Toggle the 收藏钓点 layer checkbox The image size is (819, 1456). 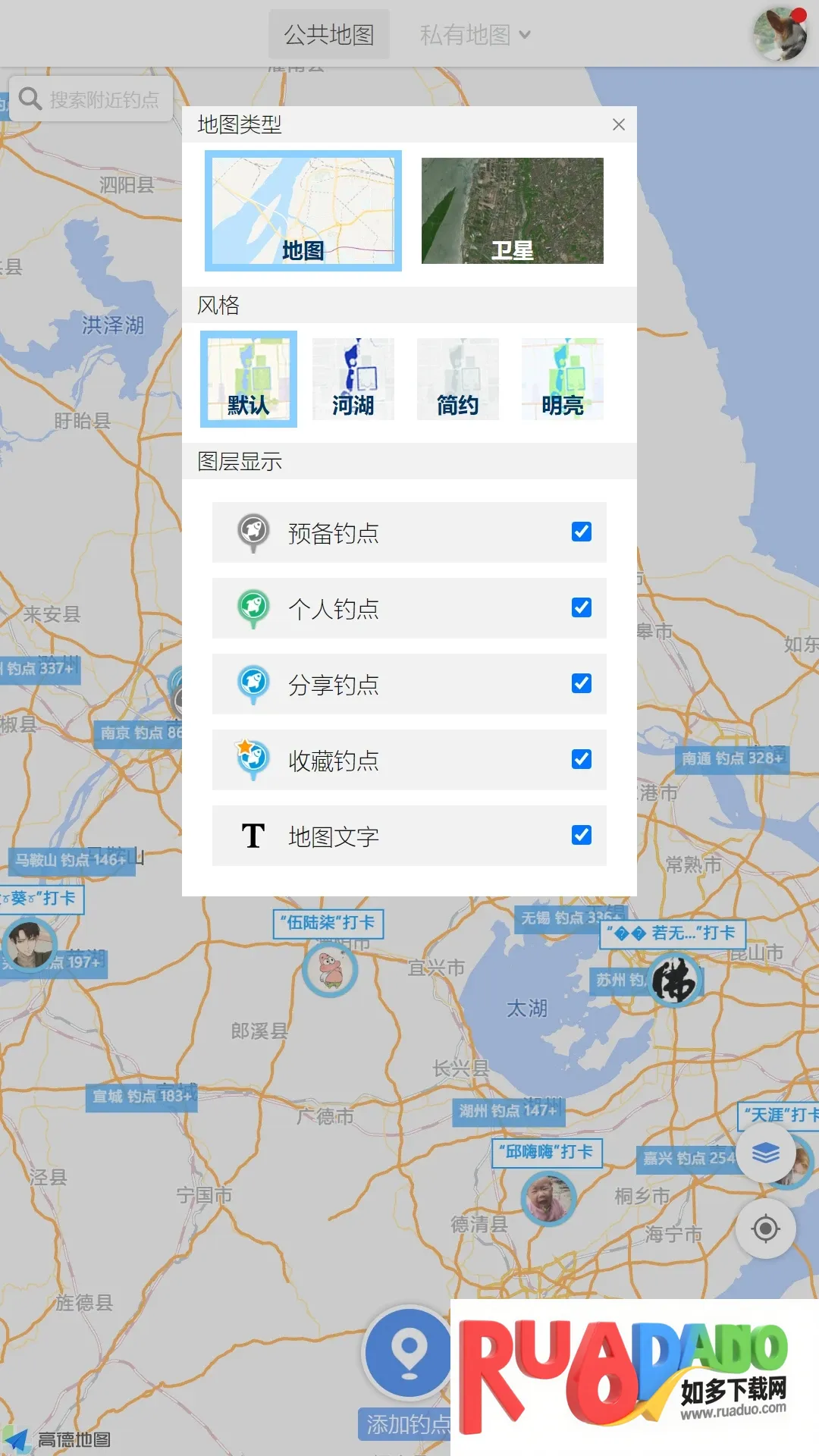582,760
